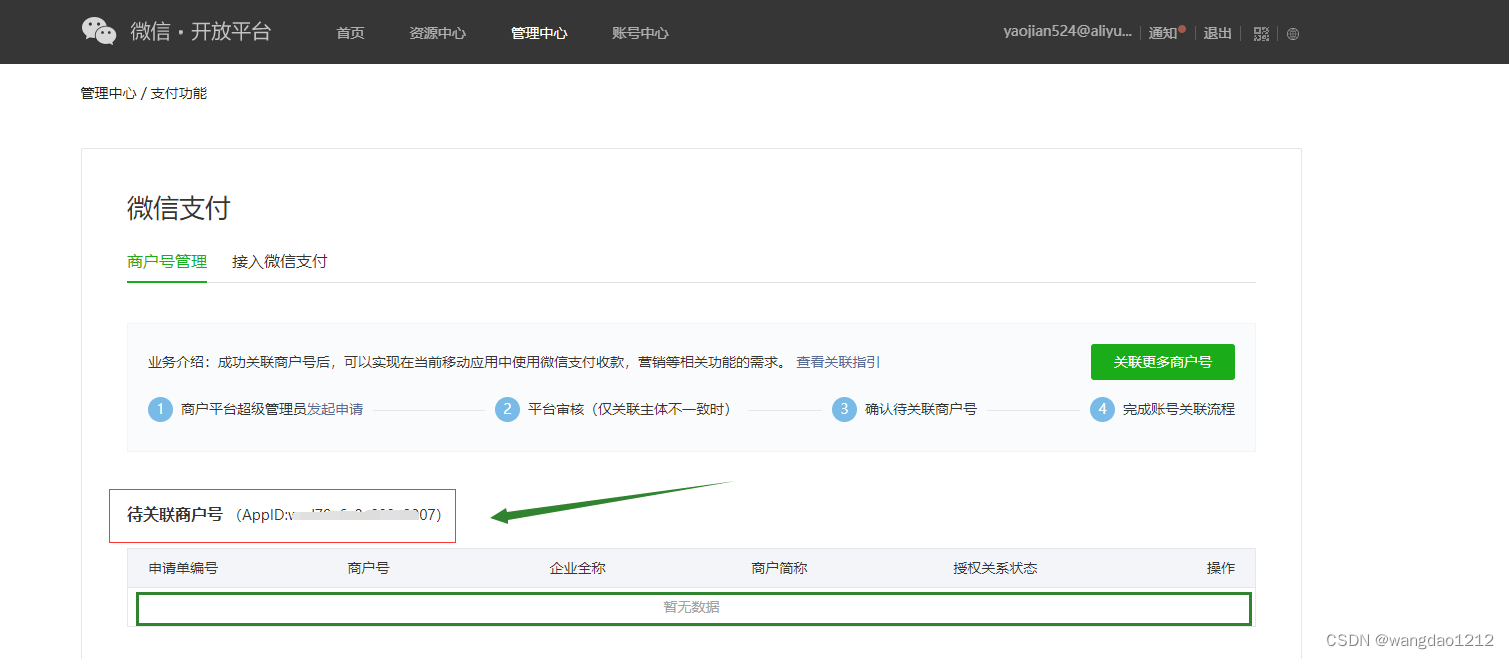1509x659 pixels.
Task: Click 暂无数据 empty table row
Action: coord(693,608)
